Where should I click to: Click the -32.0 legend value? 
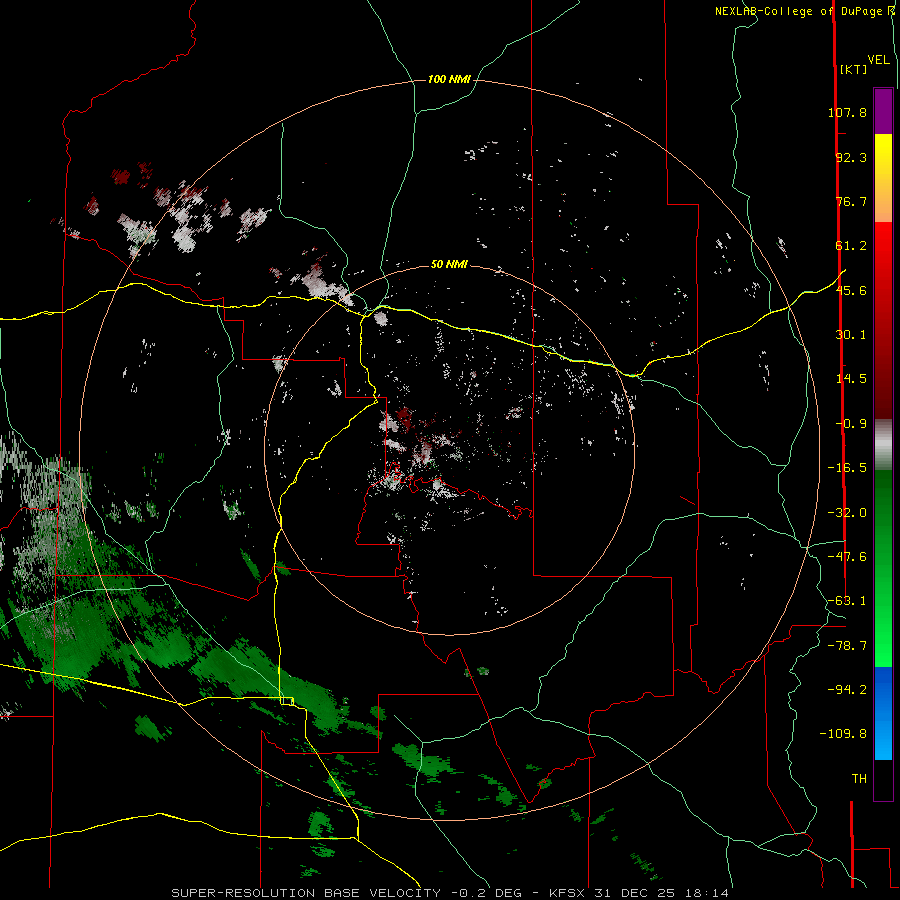click(847, 513)
